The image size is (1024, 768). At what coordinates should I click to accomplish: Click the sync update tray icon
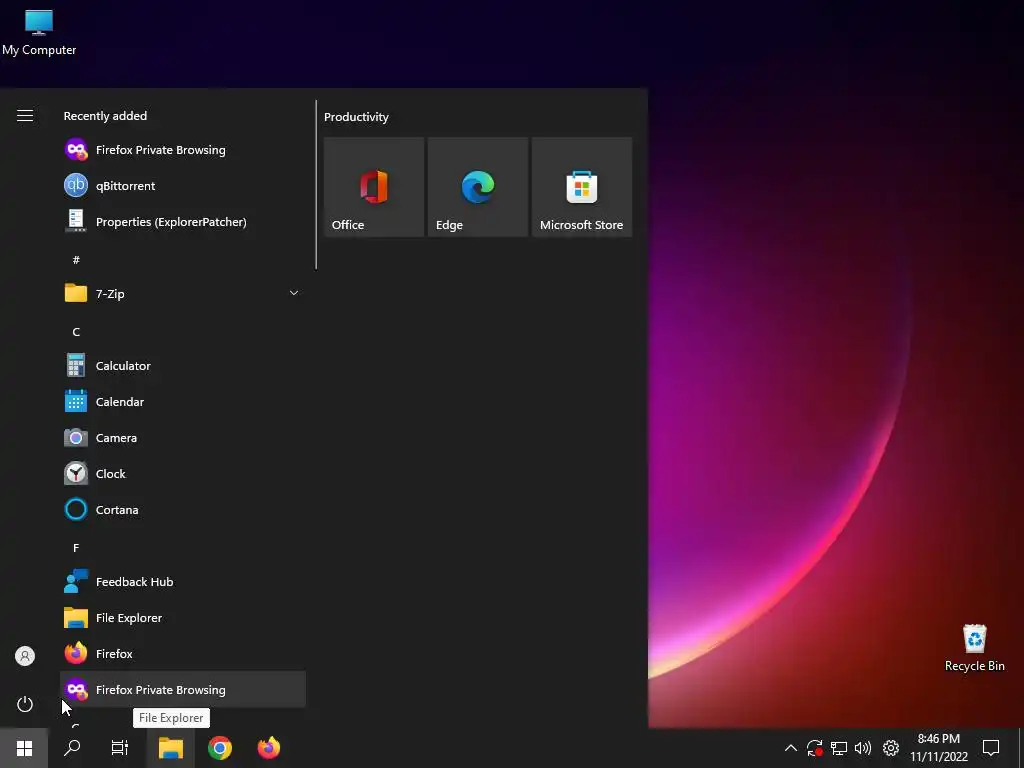click(814, 748)
